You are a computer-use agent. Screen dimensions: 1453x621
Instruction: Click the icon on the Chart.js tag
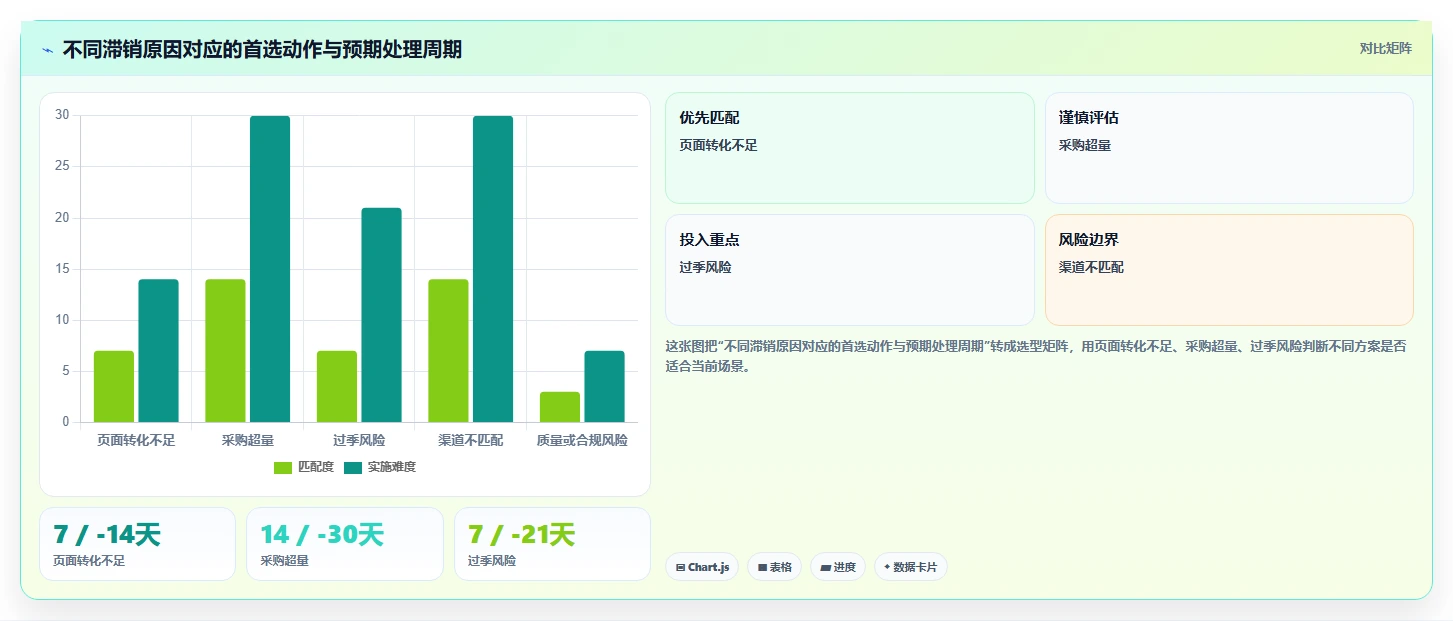tap(680, 567)
